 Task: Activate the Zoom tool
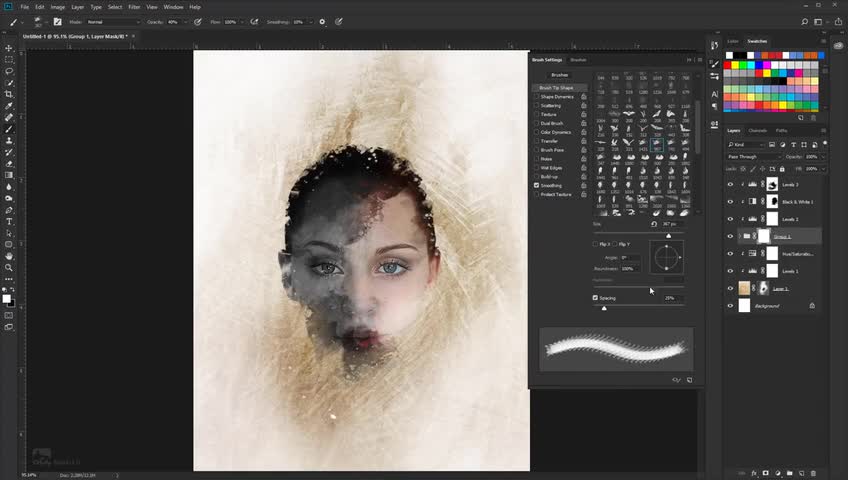coord(9,267)
